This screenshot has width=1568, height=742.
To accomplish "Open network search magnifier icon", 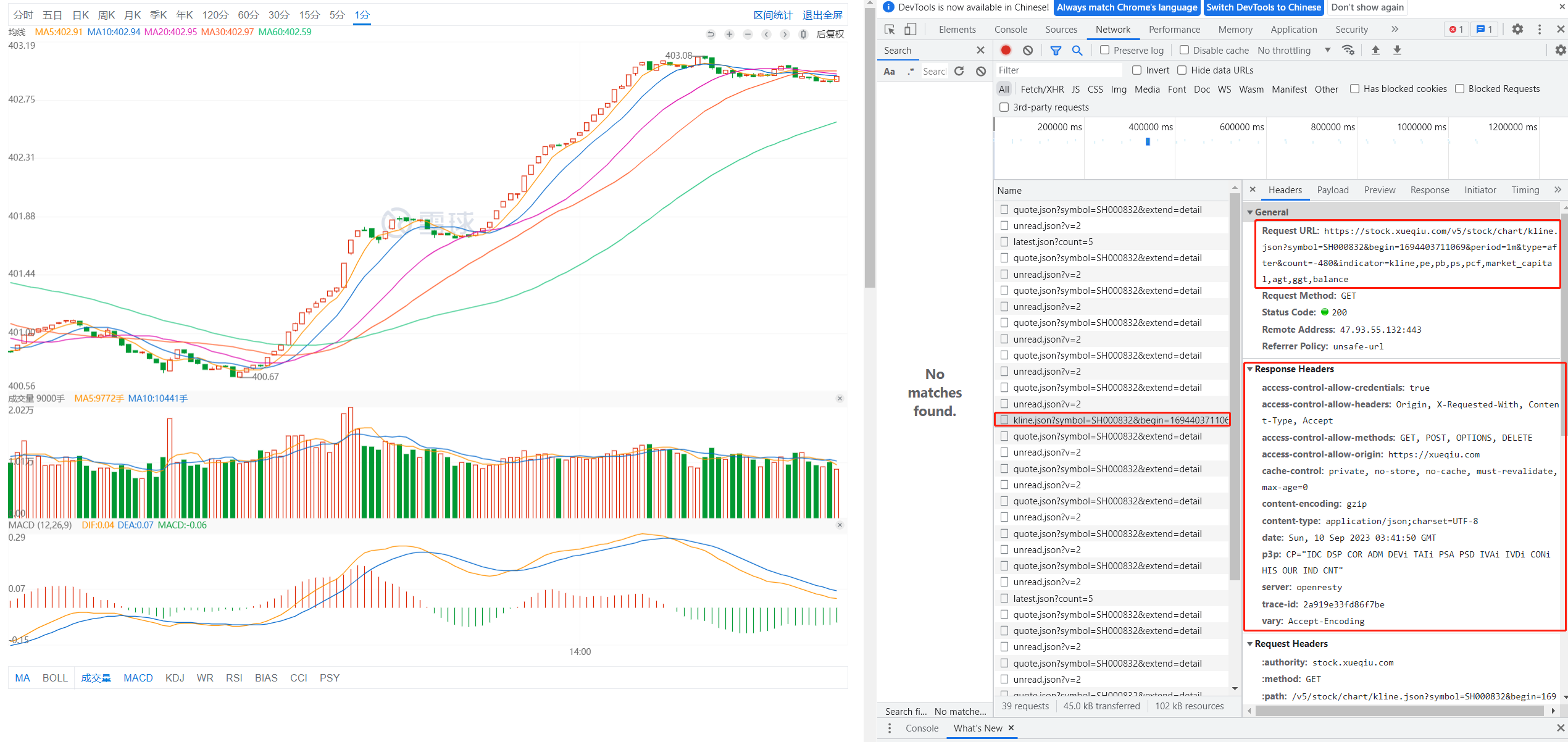I will (x=1077, y=51).
